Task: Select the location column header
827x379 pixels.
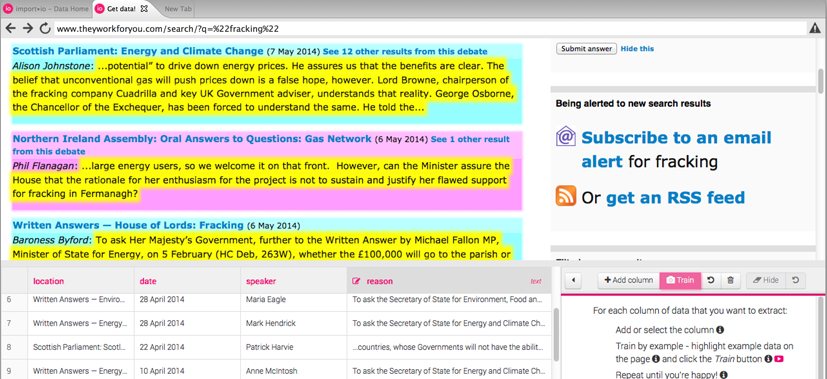Action: [80, 281]
